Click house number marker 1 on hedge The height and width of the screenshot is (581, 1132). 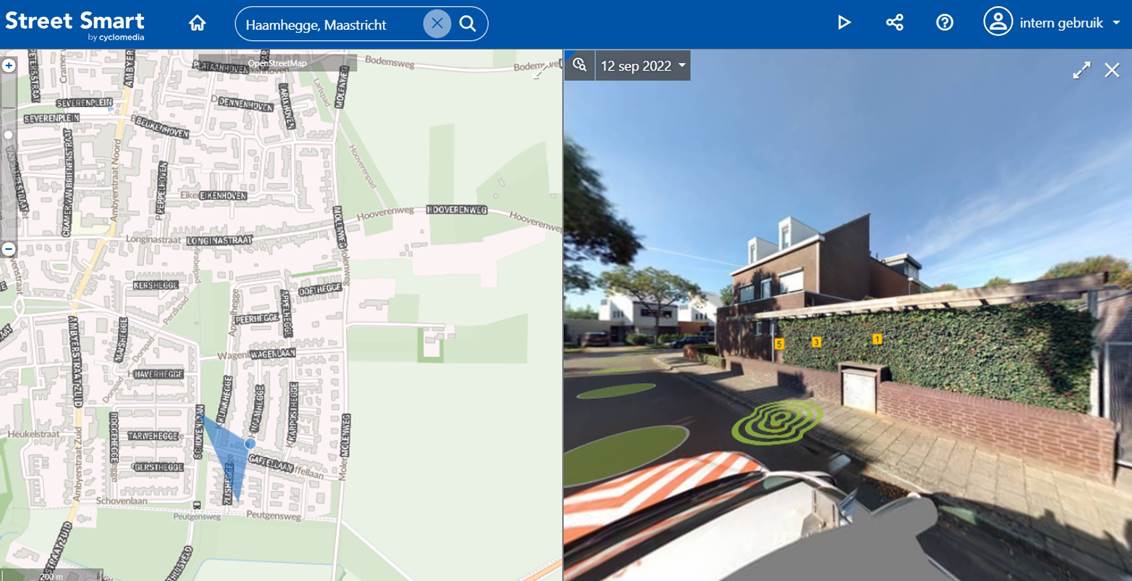coord(877,339)
